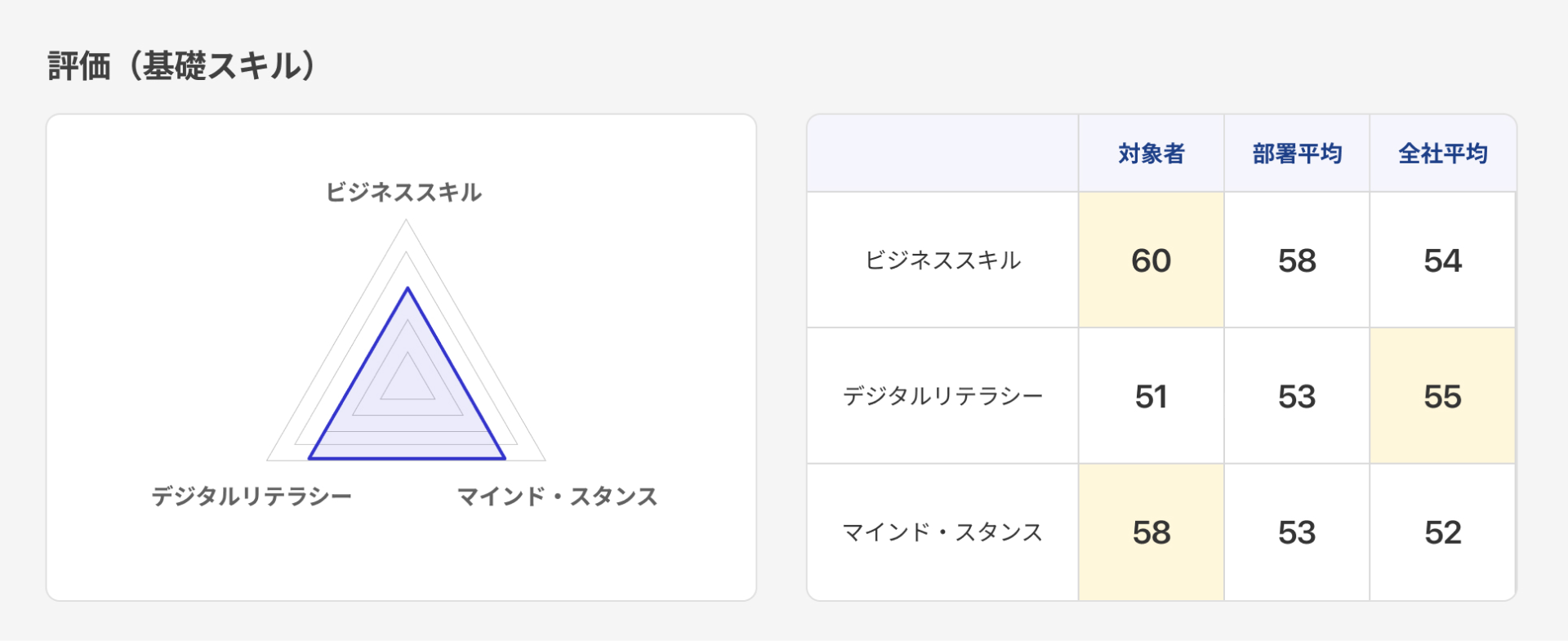This screenshot has width=1568, height=641.
Task: Click デジタルリテラシー label on radar chart
Action: click(252, 496)
